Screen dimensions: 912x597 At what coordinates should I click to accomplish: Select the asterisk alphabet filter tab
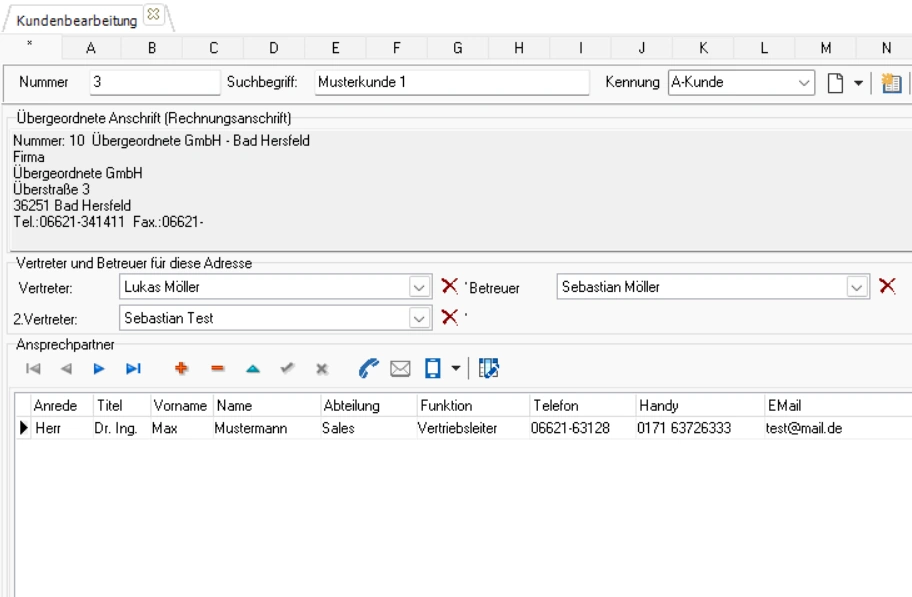pyautogui.click(x=30, y=47)
